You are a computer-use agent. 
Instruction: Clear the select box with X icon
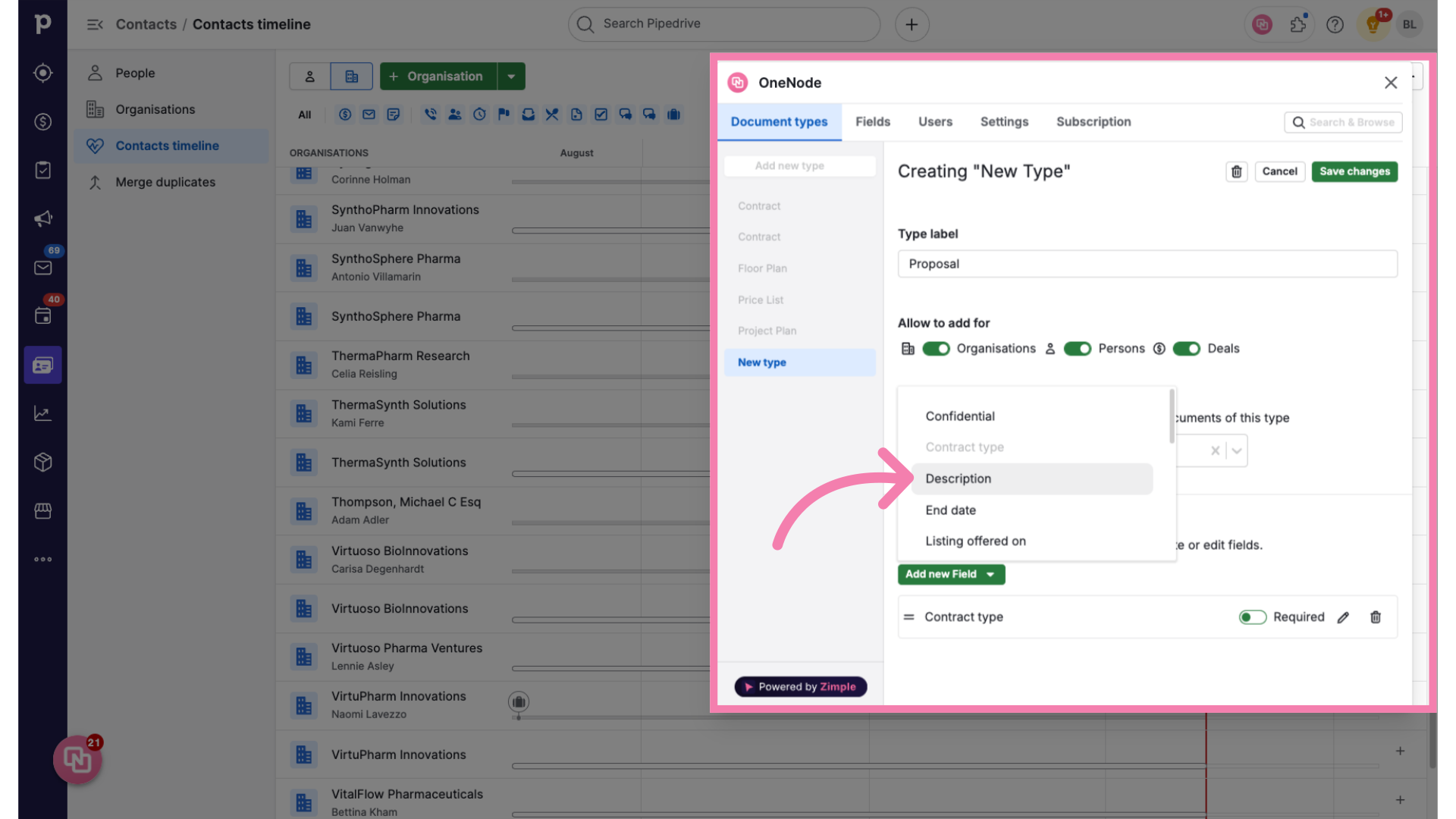pyautogui.click(x=1215, y=450)
